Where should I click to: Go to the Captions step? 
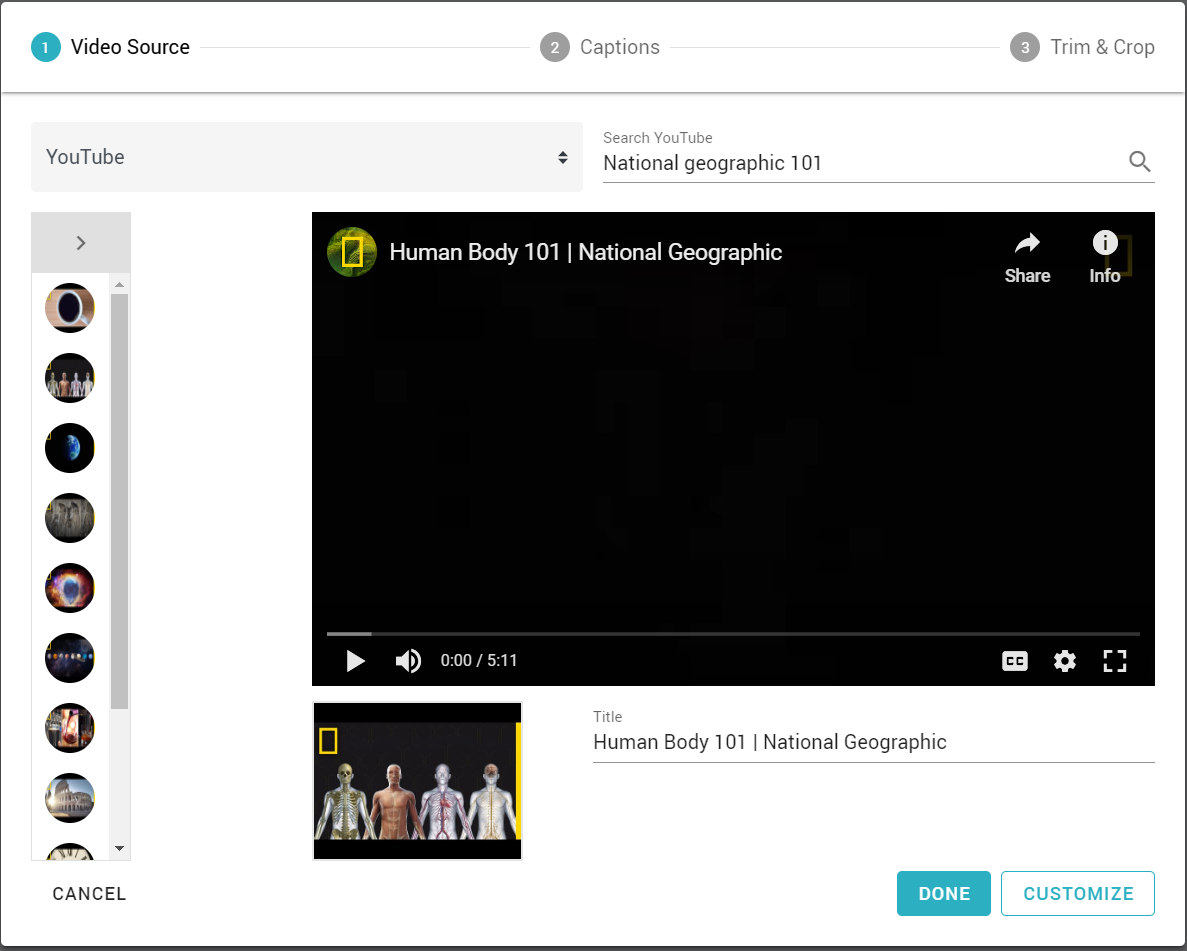pyautogui.click(x=600, y=47)
